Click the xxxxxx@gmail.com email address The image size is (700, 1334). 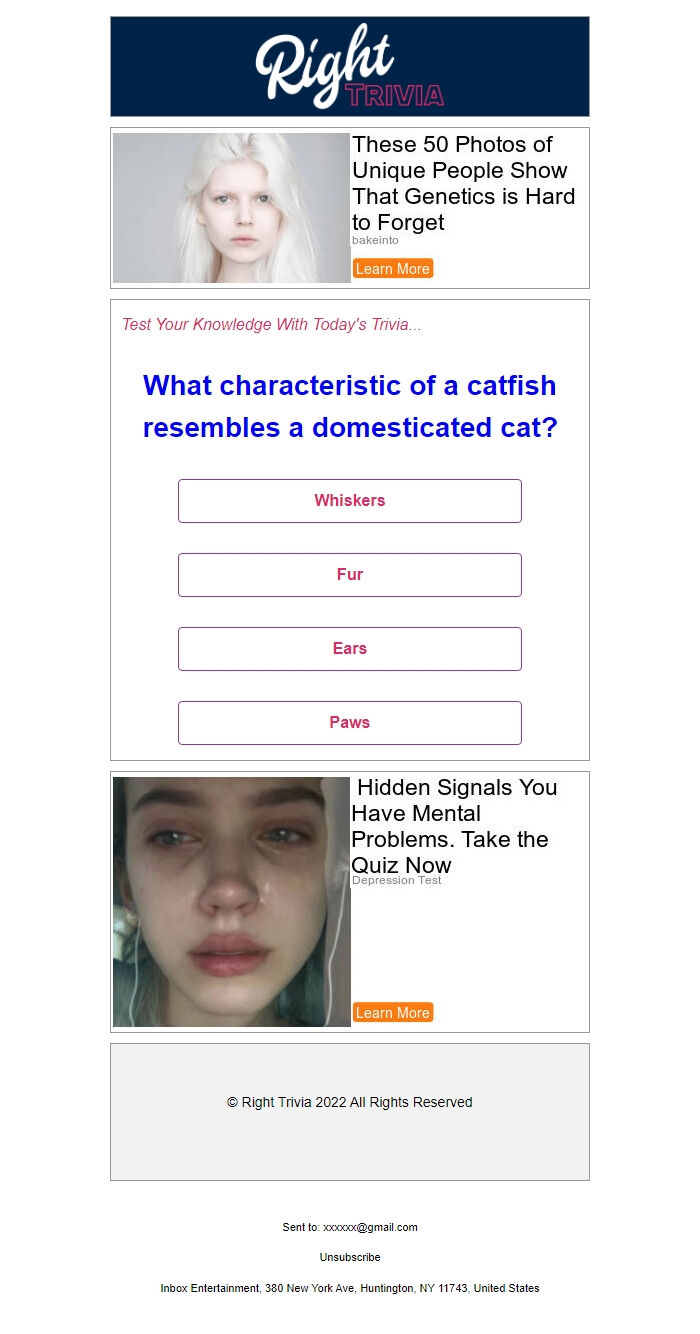[x=370, y=1227]
